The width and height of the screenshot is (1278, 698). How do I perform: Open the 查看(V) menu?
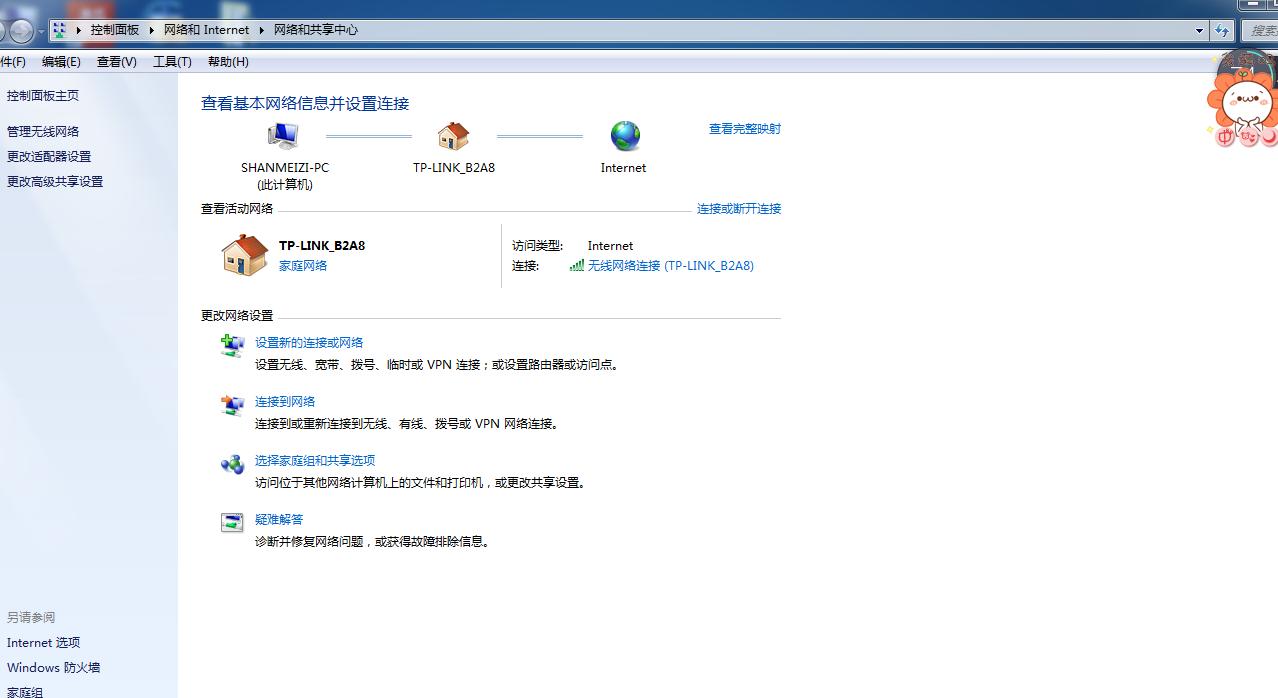116,61
